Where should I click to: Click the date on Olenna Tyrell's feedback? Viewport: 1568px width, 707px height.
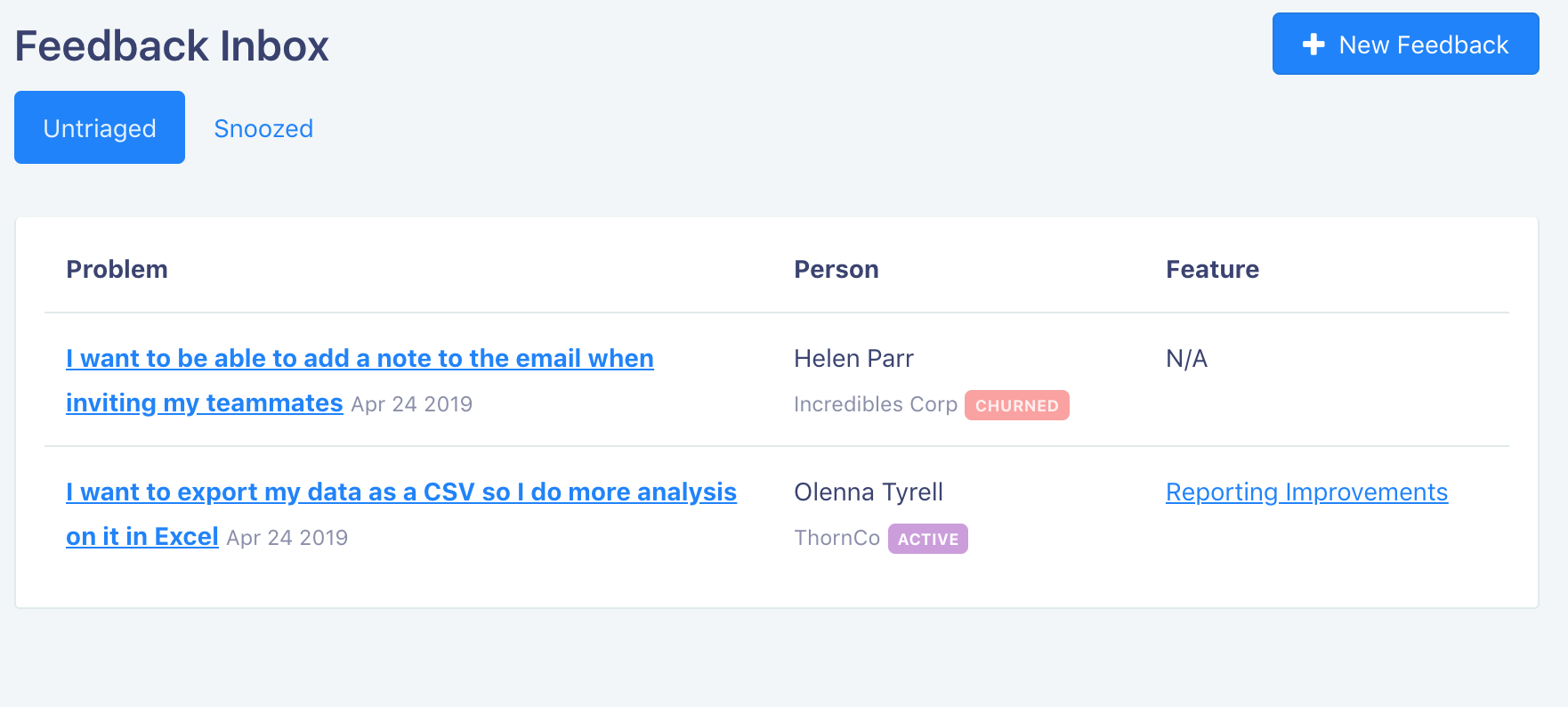click(287, 538)
